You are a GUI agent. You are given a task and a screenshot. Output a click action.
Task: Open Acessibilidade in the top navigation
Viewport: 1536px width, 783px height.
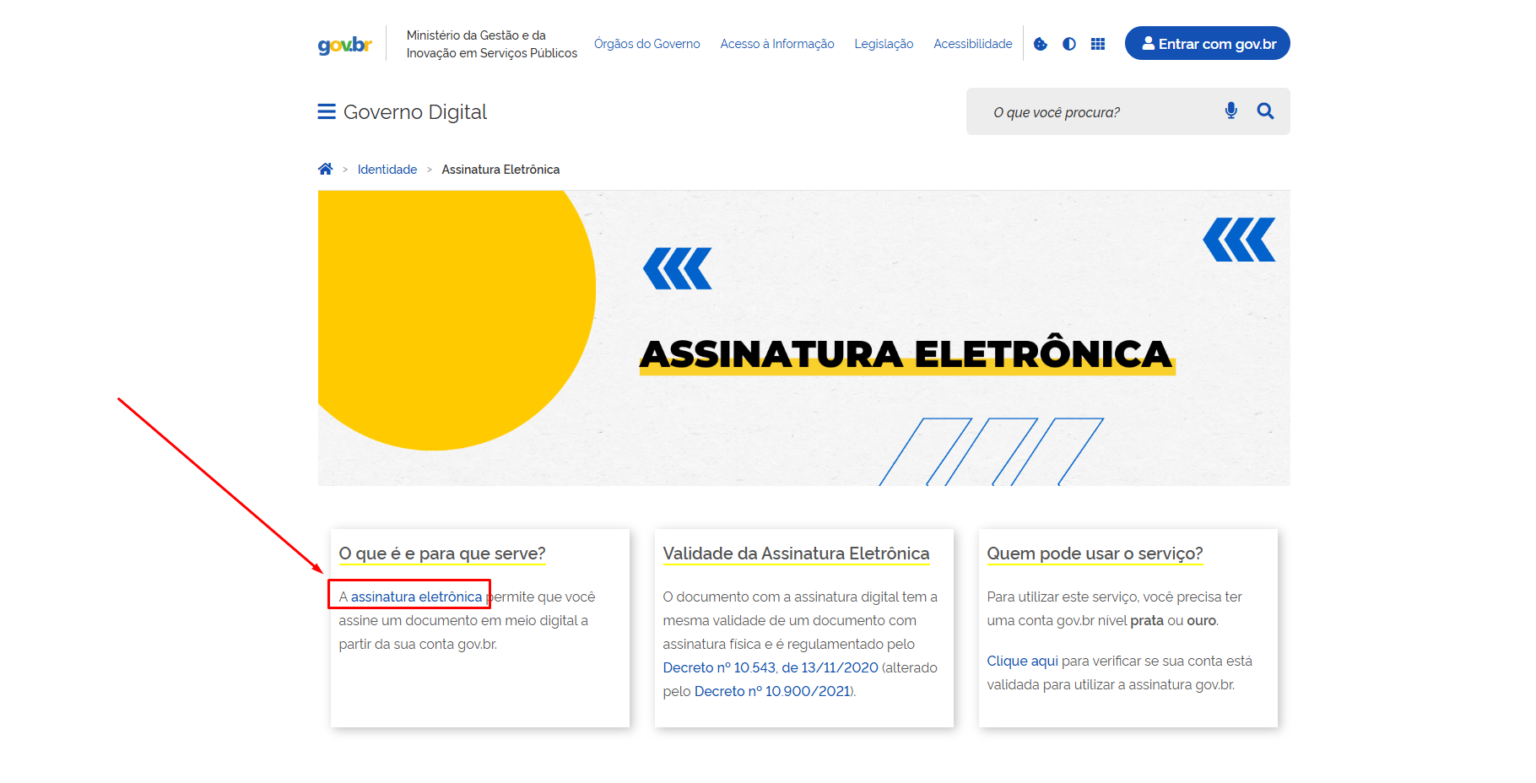click(973, 44)
